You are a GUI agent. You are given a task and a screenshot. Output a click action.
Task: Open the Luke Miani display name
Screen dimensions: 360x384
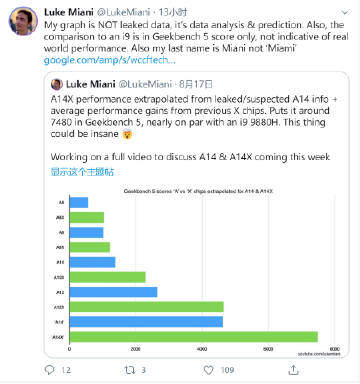coord(69,12)
